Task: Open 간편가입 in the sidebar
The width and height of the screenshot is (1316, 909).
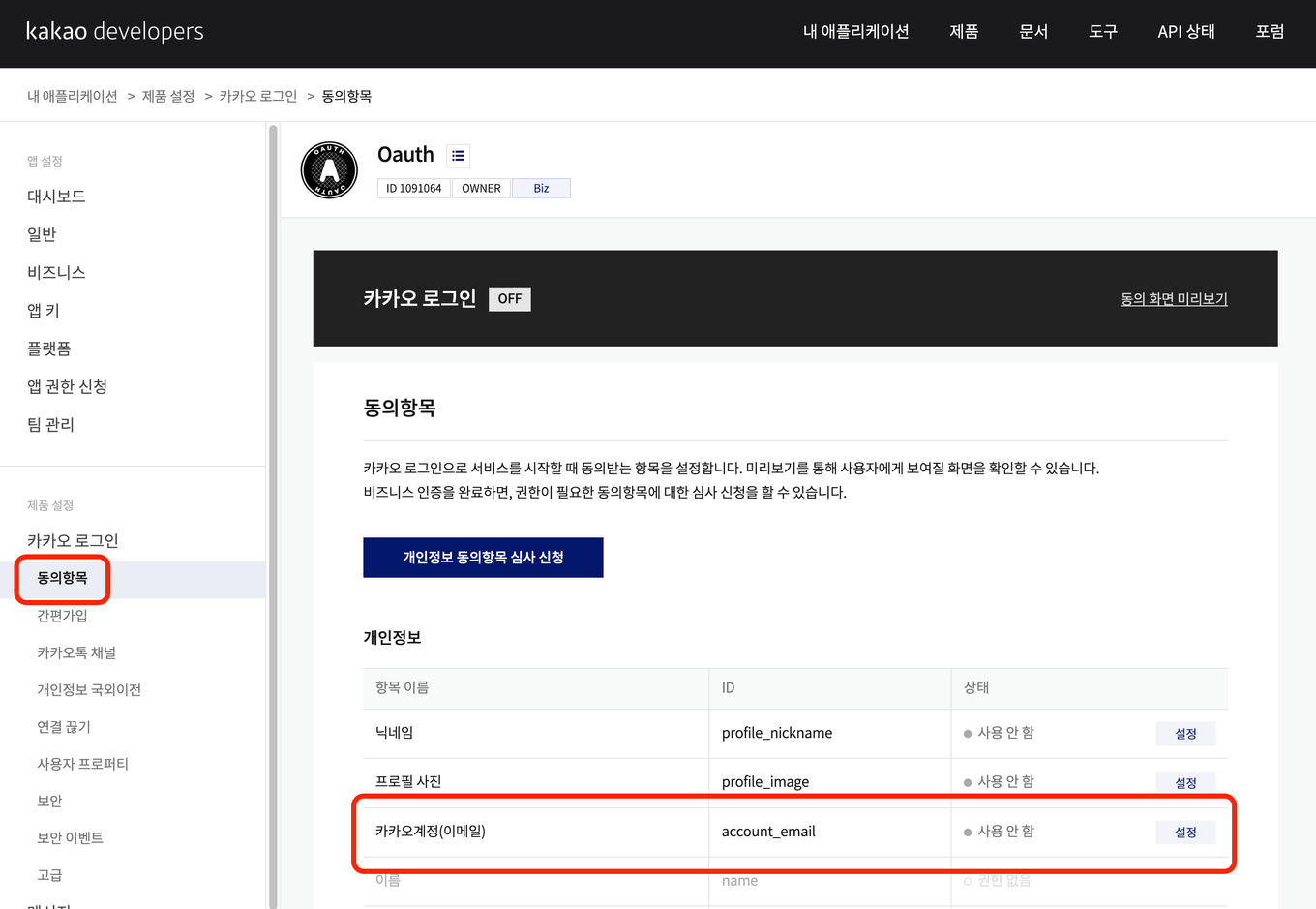Action: (62, 616)
